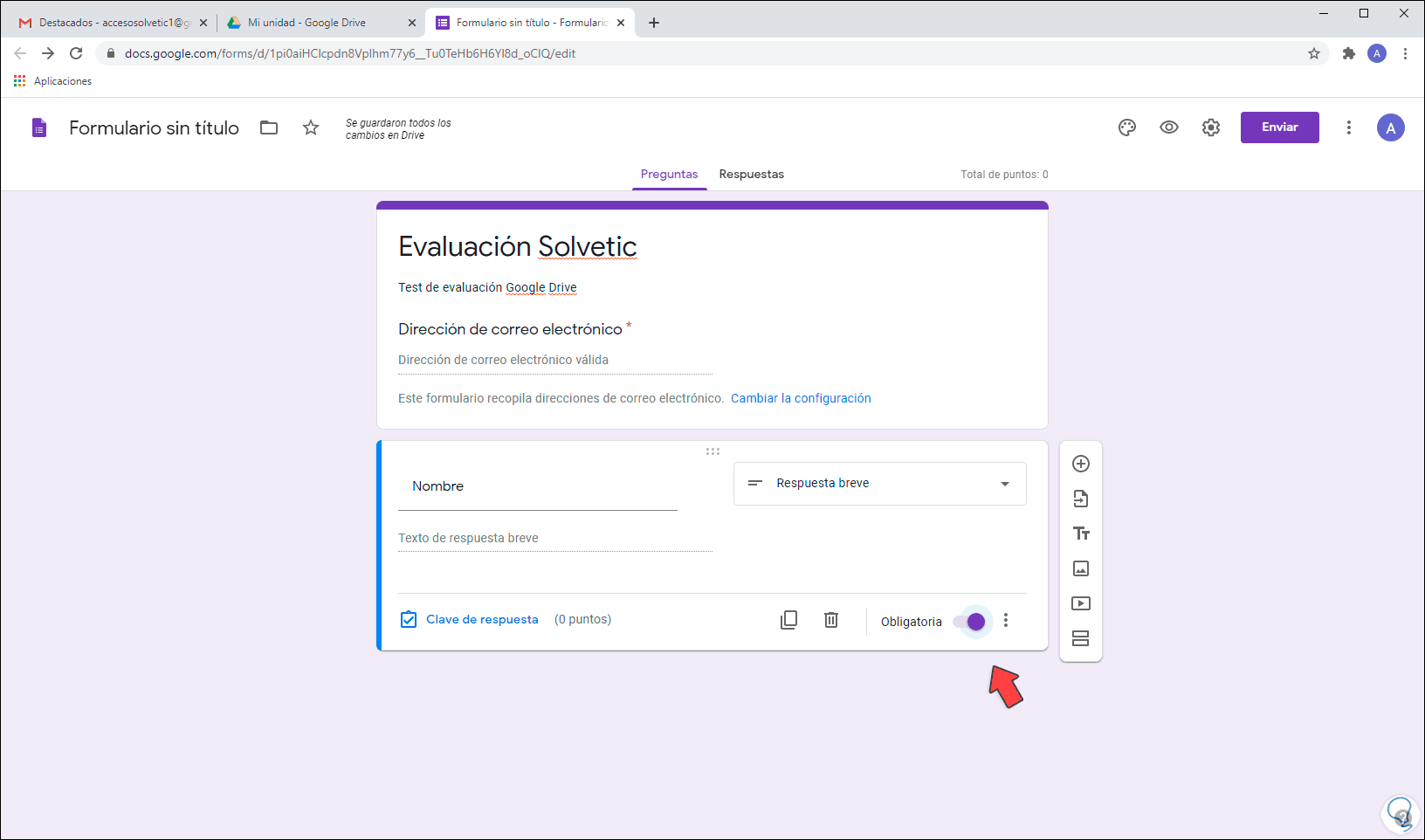
Task: Go forward to the next page
Action: [48, 53]
